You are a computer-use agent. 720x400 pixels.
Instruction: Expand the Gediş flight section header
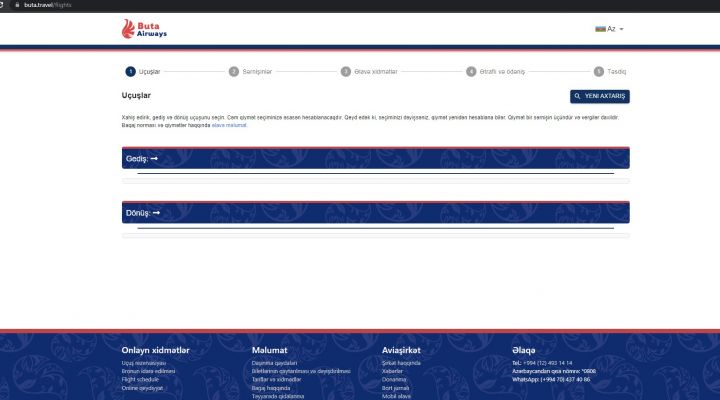375,159
